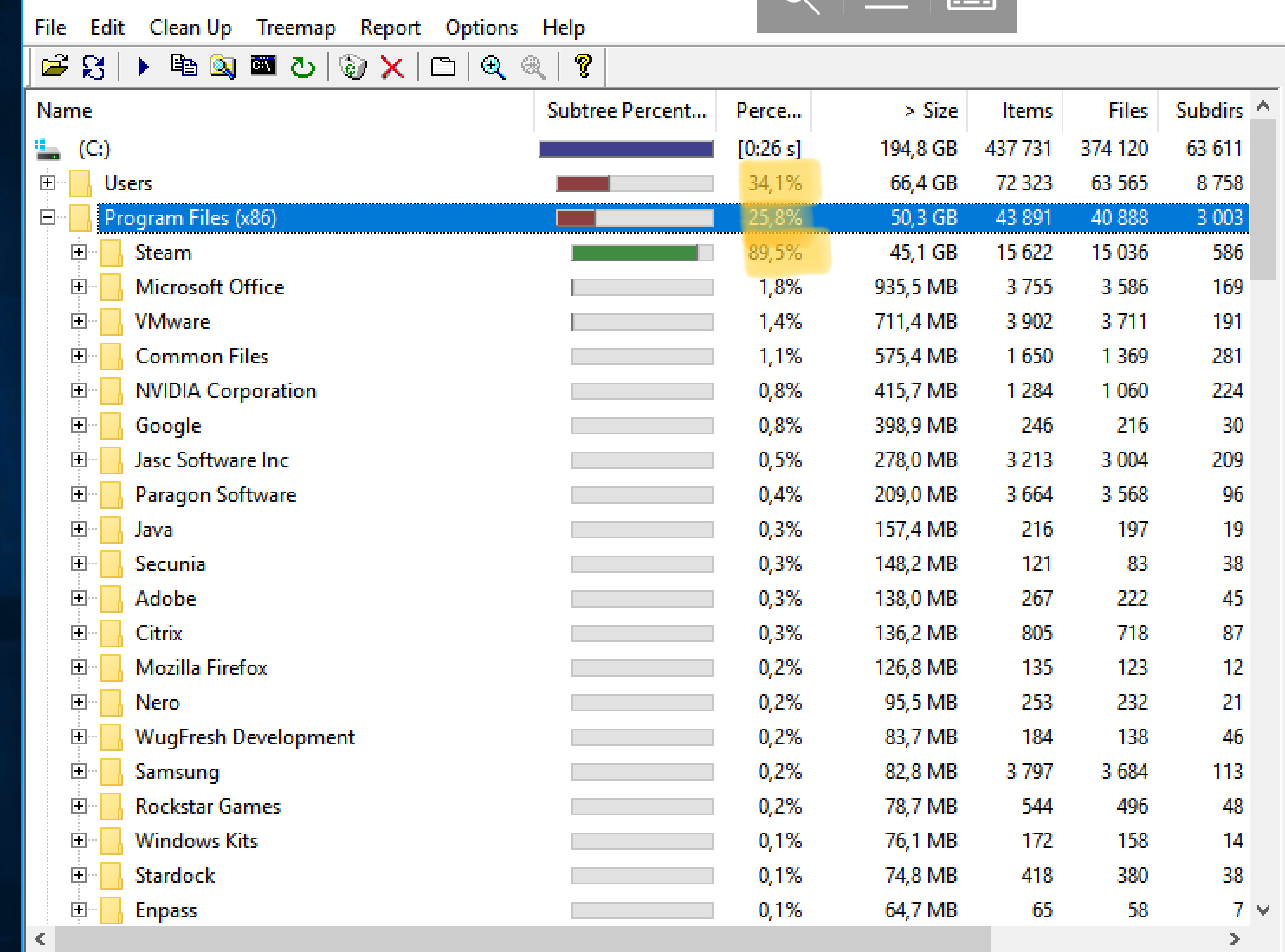
Task: Sort by the Size column header
Action: click(x=890, y=111)
